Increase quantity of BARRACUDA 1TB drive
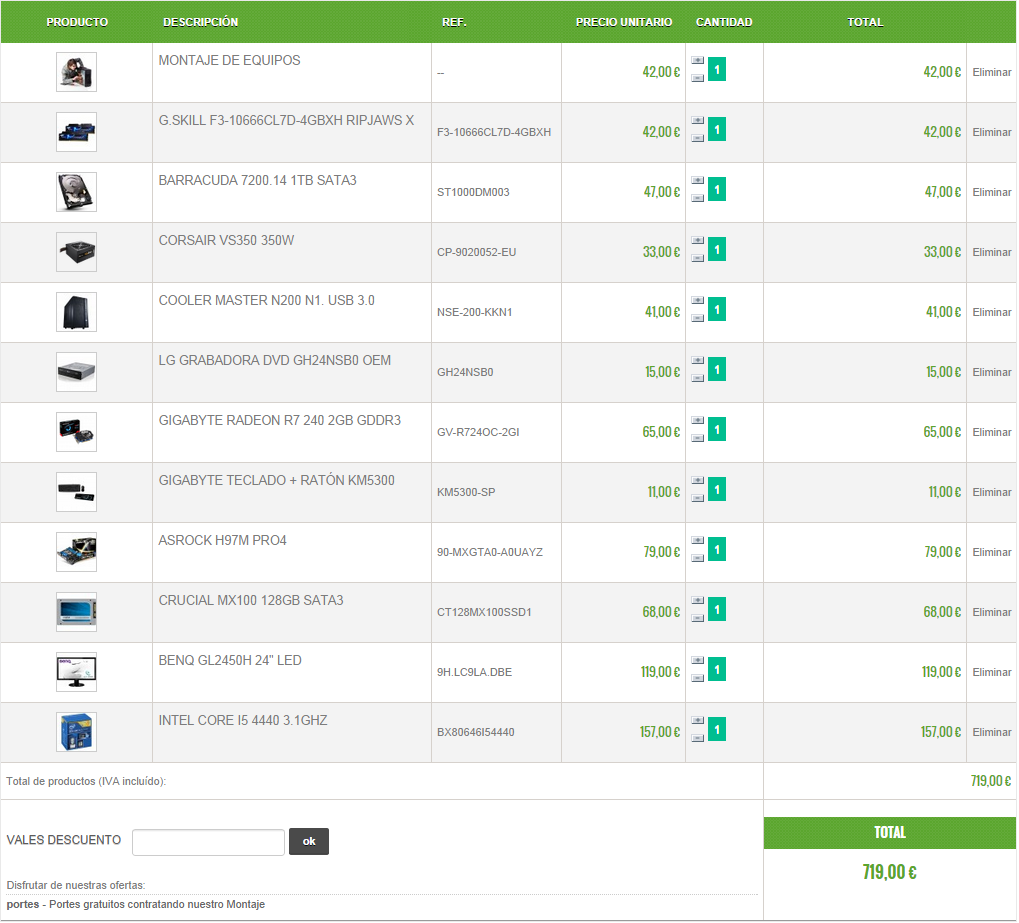The height and width of the screenshot is (923, 1019). [x=697, y=180]
